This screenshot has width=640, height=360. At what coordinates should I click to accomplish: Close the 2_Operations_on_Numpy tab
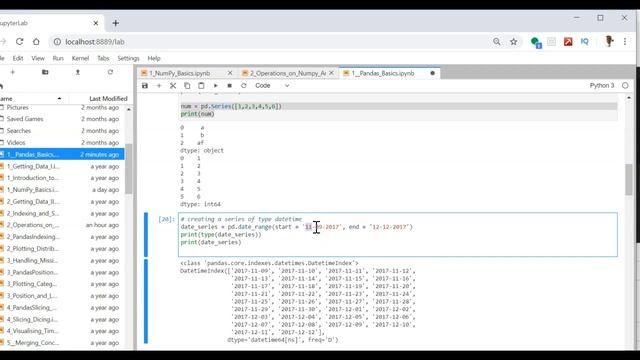(331, 73)
